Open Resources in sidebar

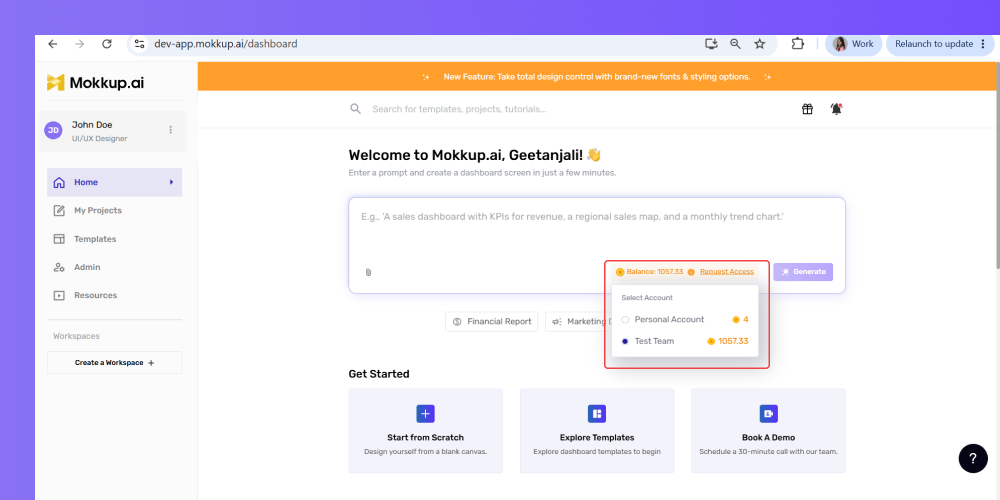pyautogui.click(x=115, y=295)
